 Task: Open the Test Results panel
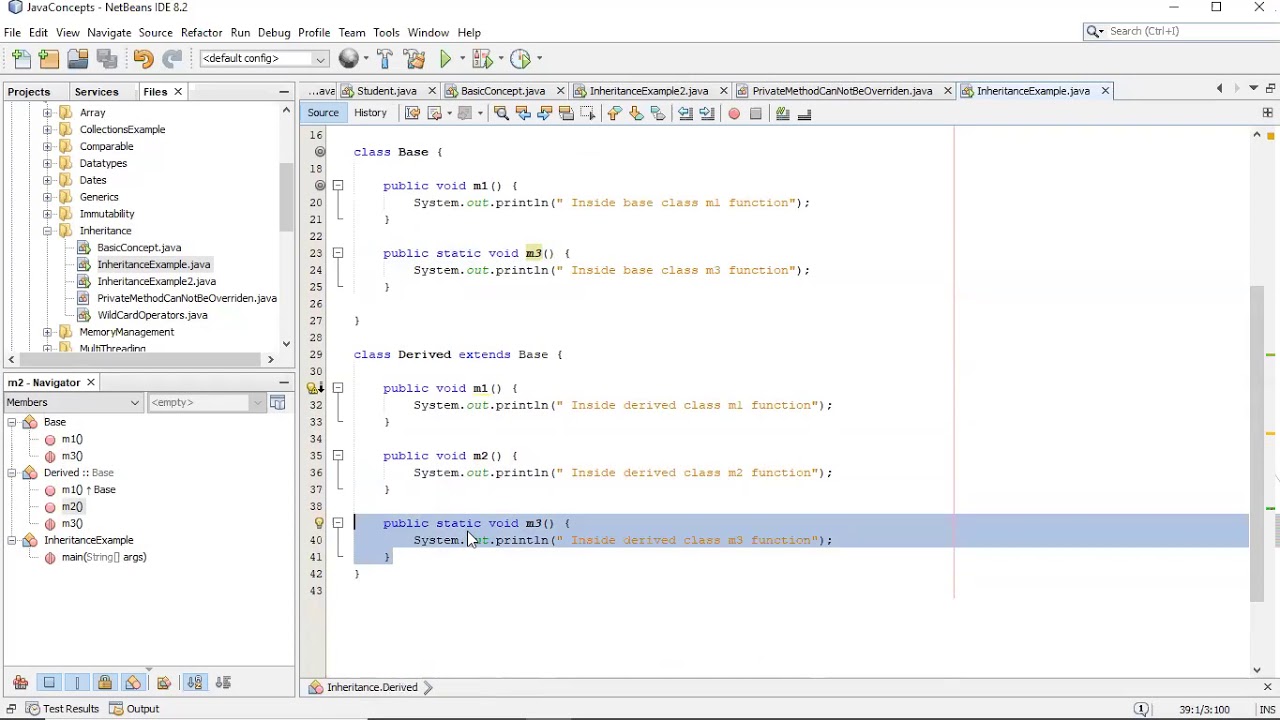(x=62, y=709)
